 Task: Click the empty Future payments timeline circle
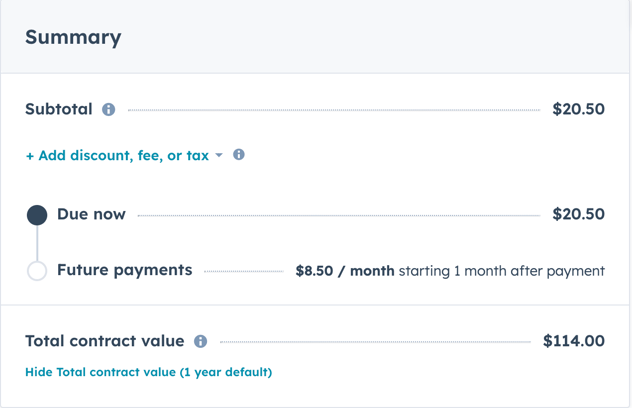(x=37, y=271)
